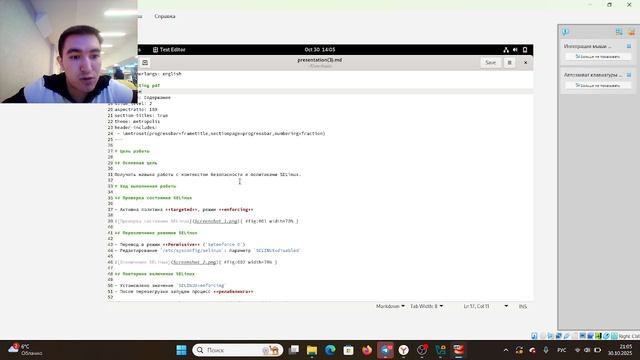Click the notification center bubble icon in VirtualBox panel
Viewport: 640px width, 360px height.
[x=565, y=31]
